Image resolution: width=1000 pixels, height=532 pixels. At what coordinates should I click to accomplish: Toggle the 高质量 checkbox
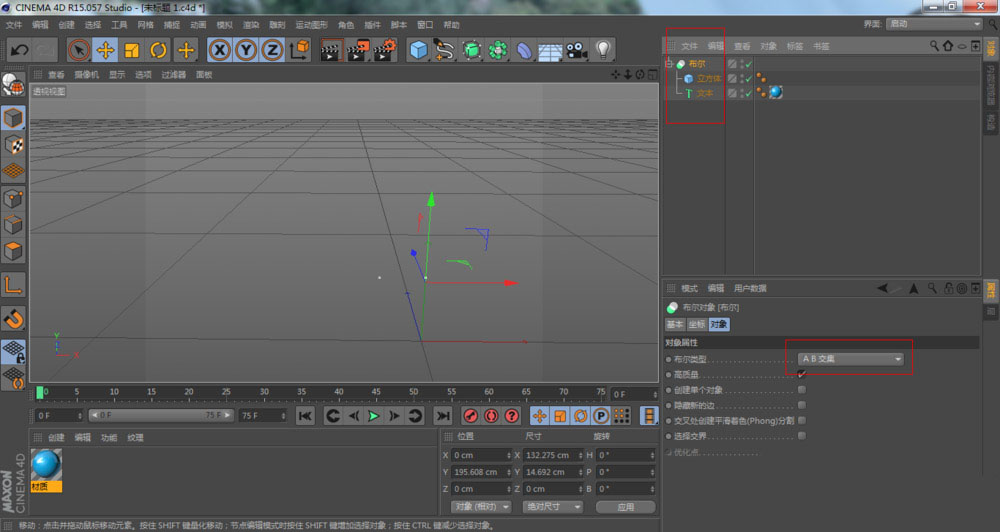pos(802,374)
